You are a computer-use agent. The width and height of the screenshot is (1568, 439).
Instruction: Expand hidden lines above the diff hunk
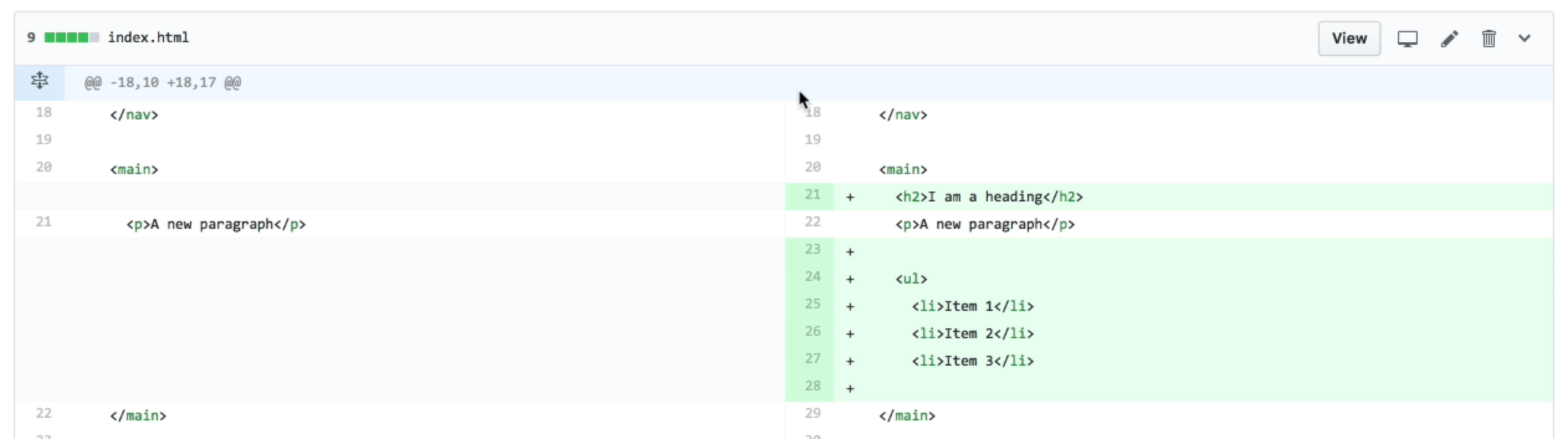click(39, 81)
